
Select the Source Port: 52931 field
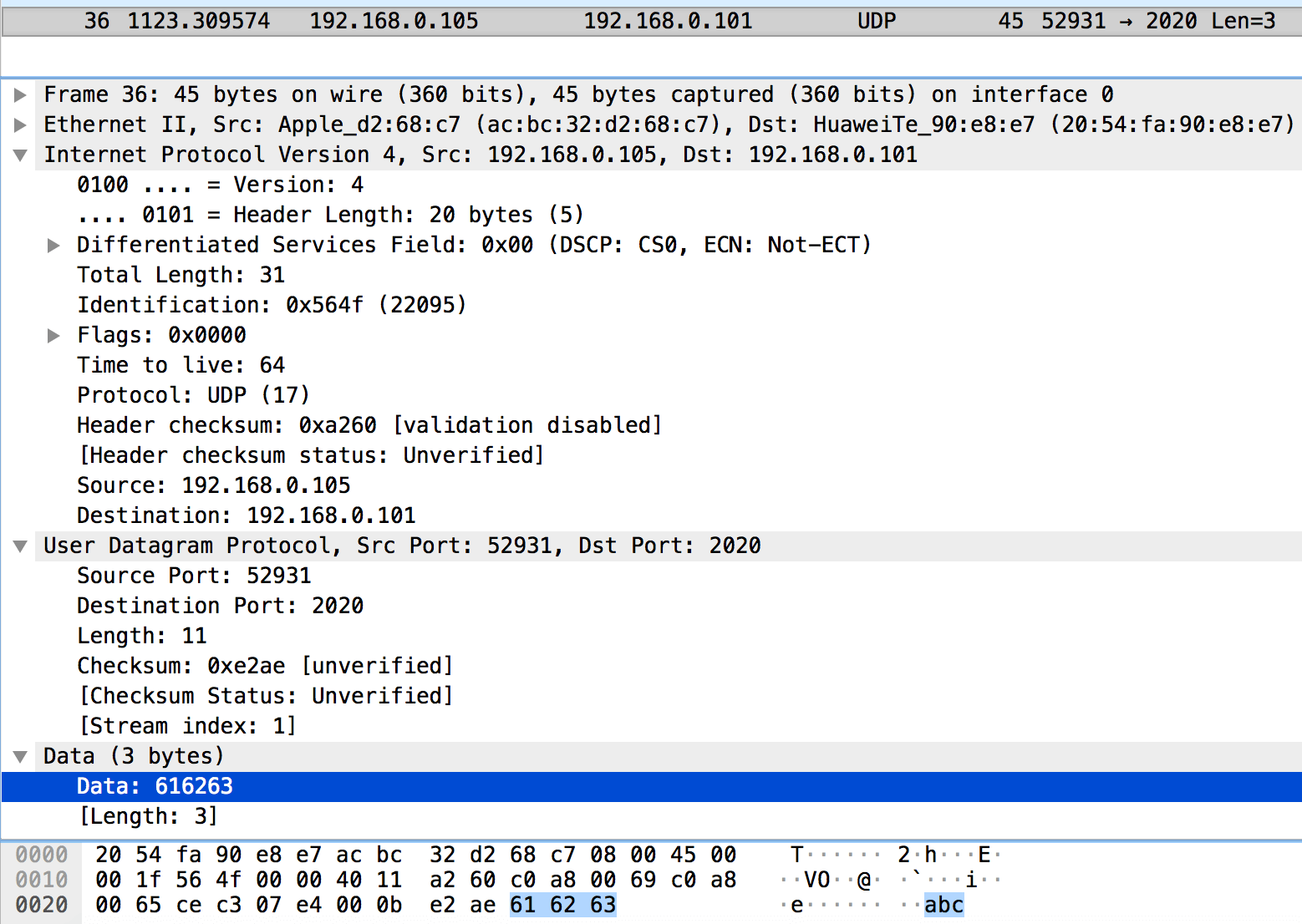194,576
